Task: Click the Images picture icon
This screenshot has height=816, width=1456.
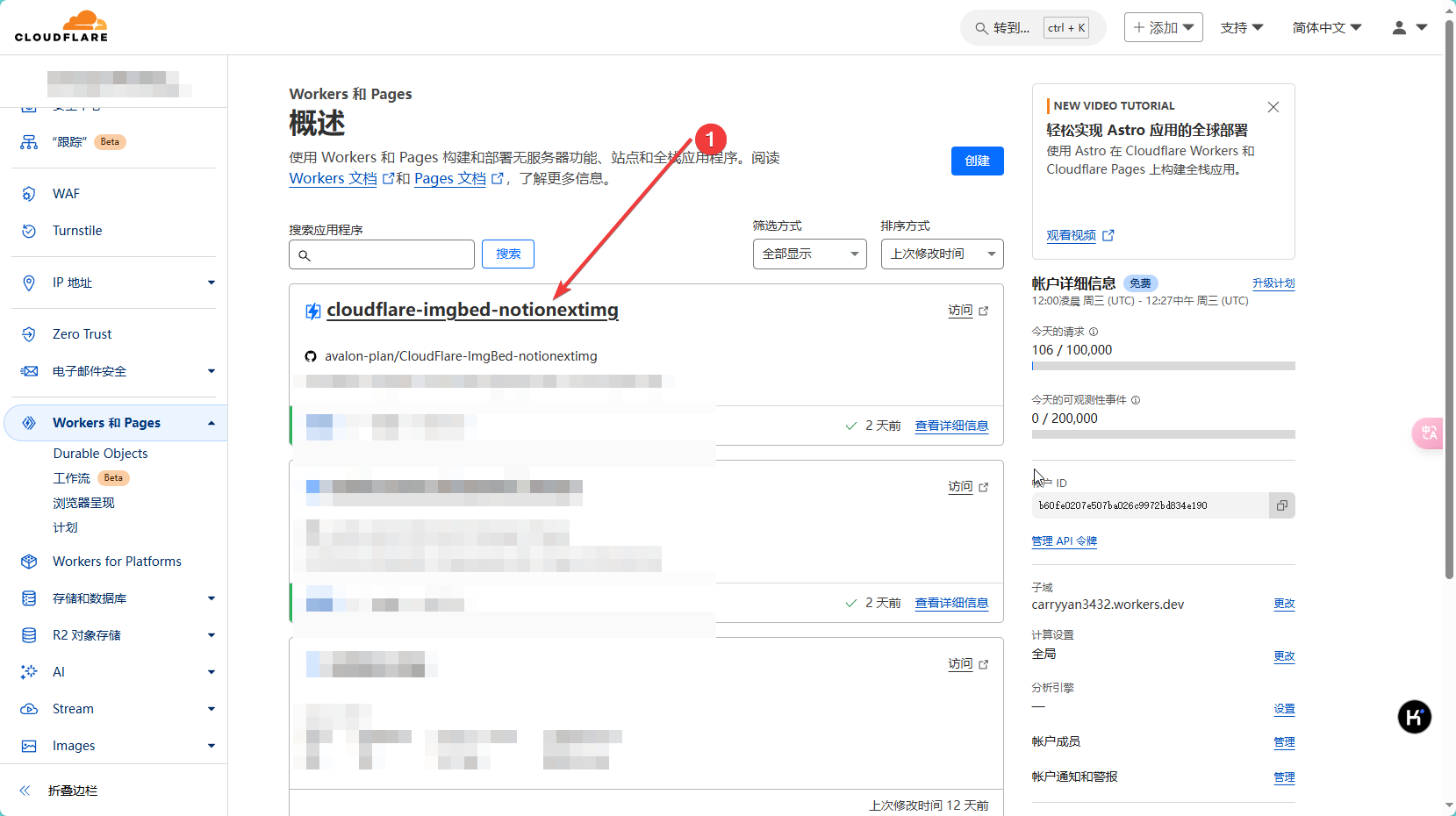Action: tap(29, 746)
